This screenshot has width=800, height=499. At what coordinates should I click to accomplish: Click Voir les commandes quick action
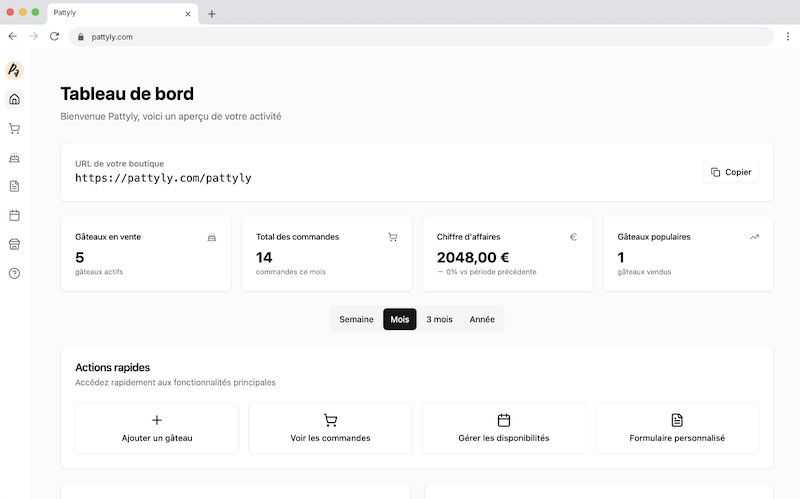tap(330, 429)
